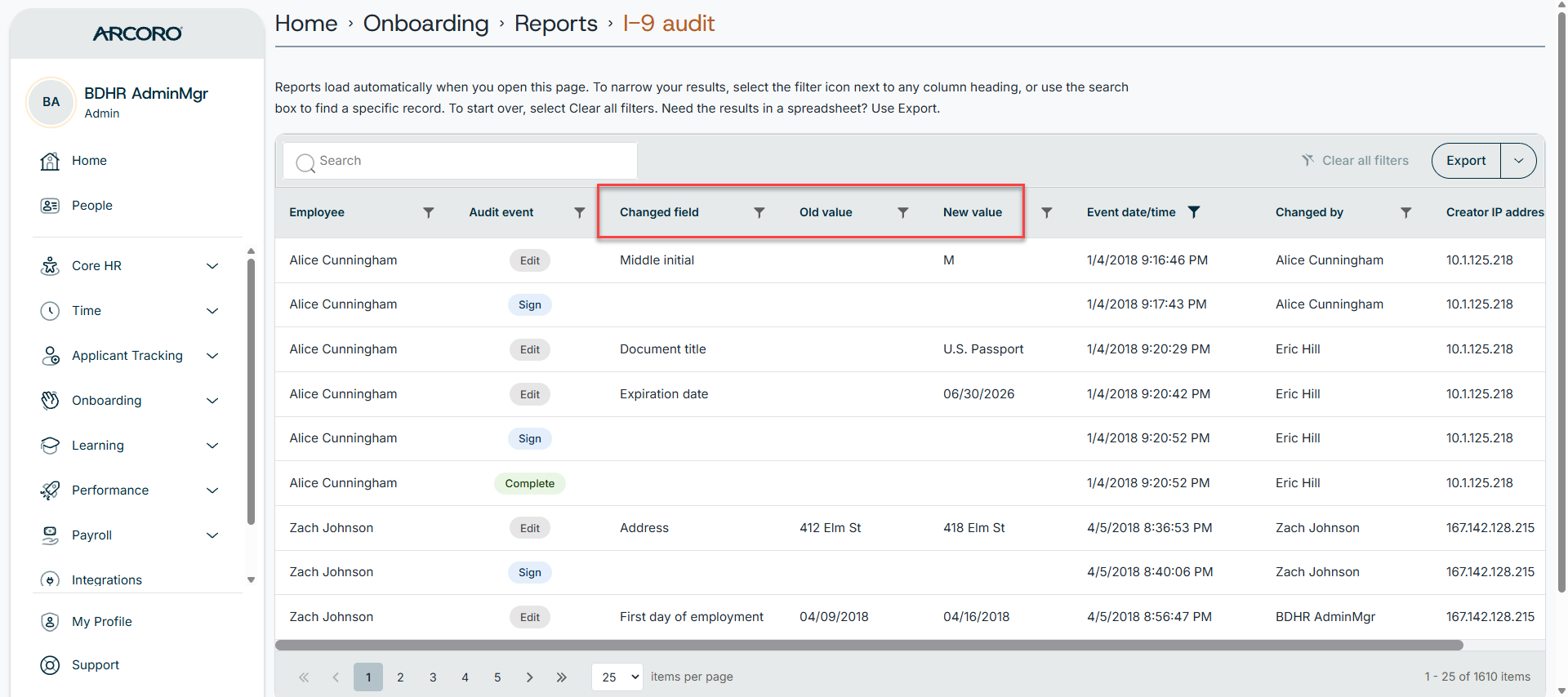Click the Learning graduation cap icon

(50, 446)
